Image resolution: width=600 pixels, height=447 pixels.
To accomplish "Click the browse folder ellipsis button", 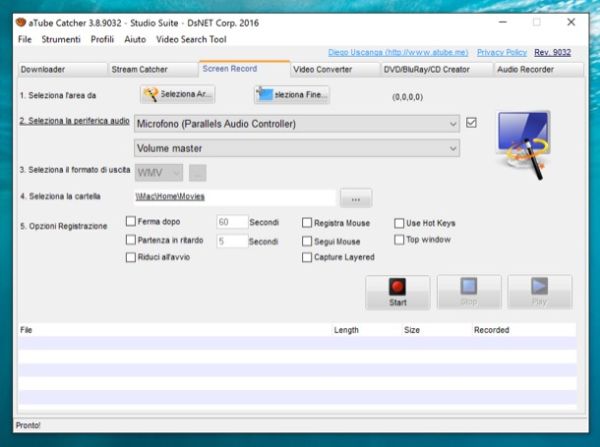I will (356, 198).
